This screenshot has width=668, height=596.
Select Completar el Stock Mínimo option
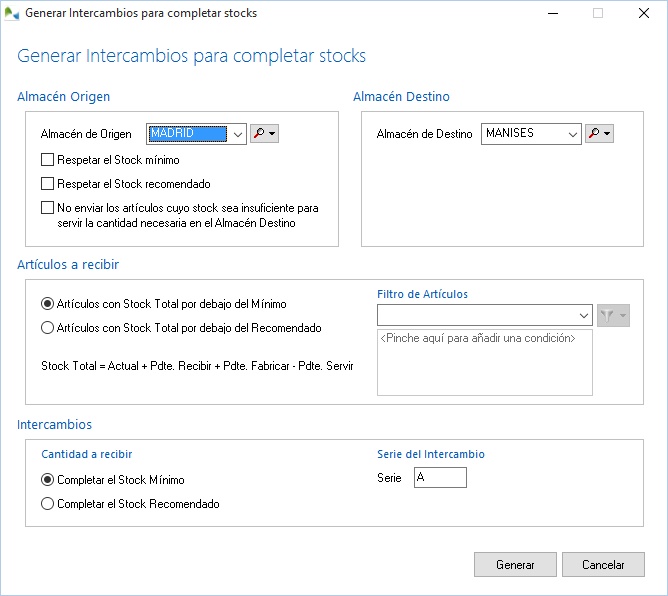pyautogui.click(x=47, y=480)
